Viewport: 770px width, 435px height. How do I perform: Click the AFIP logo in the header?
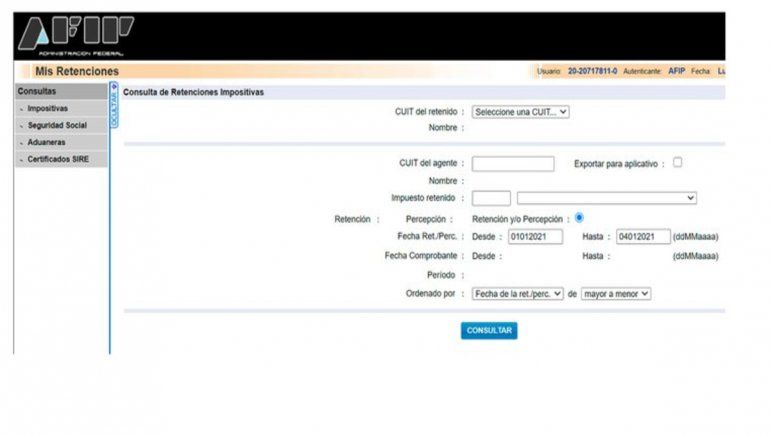coord(76,37)
